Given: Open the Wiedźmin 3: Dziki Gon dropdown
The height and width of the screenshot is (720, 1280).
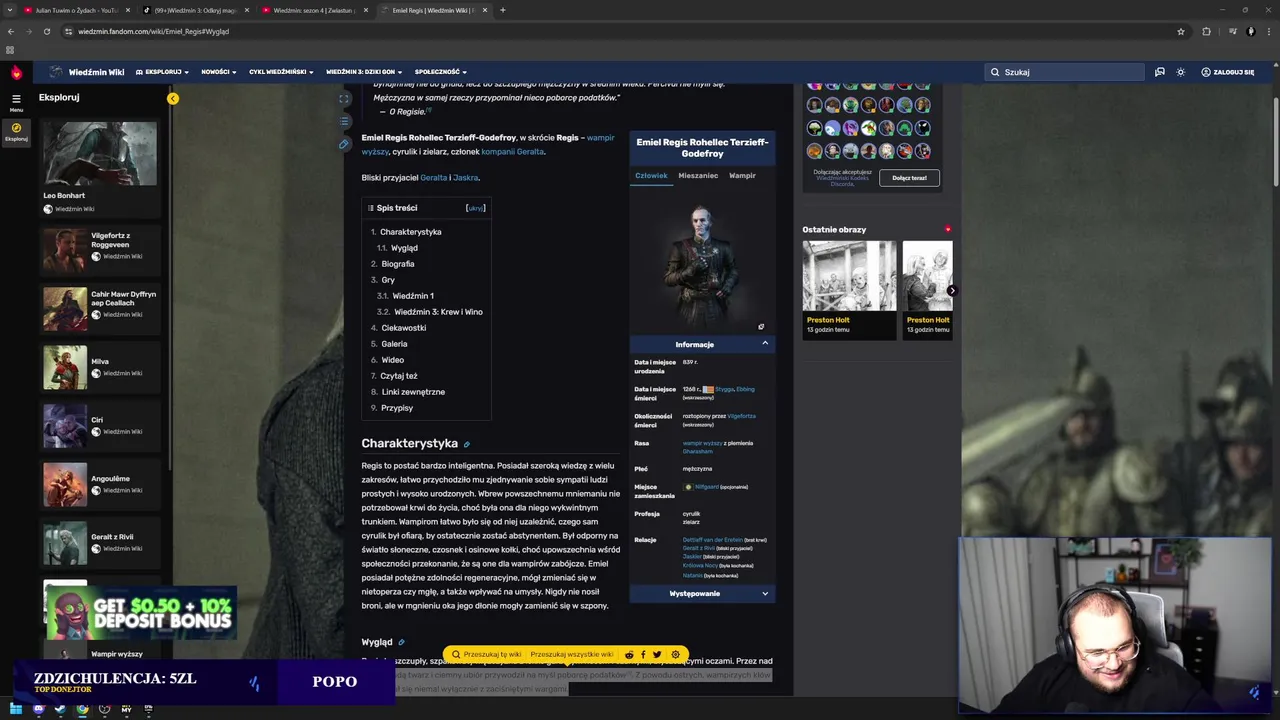Looking at the screenshot, I should pos(364,72).
